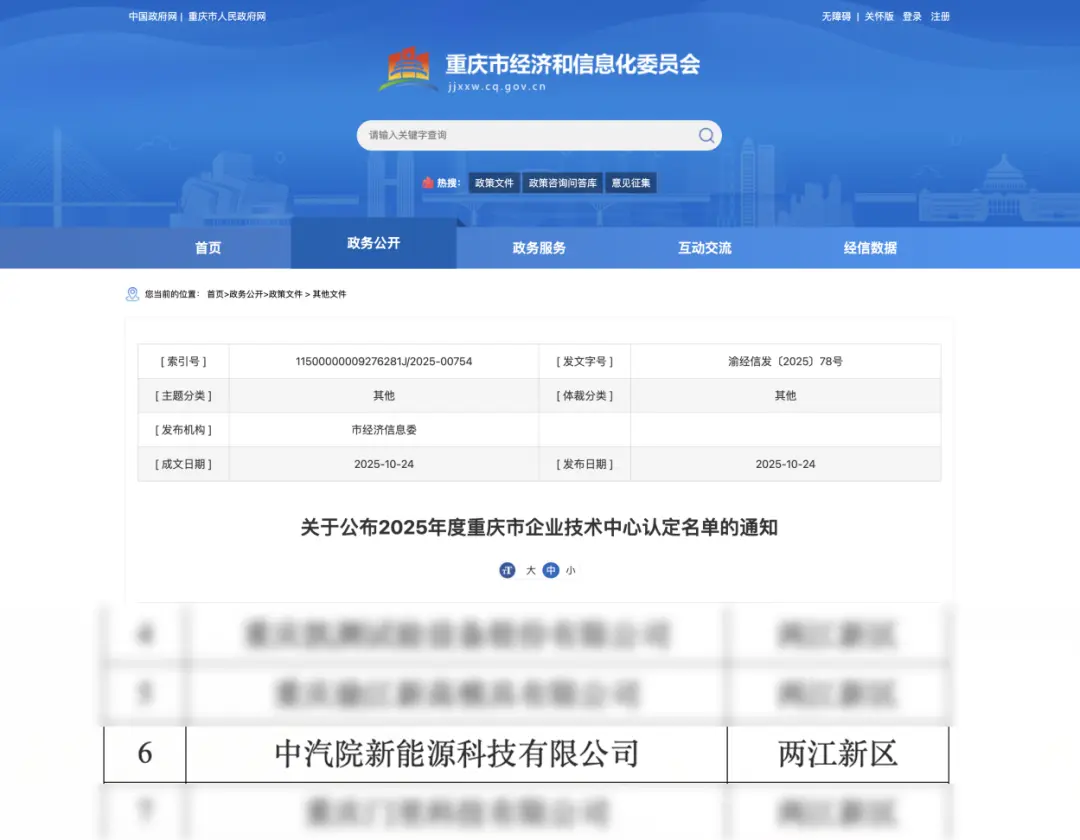
Task: Click the 登录 login link
Action: [x=913, y=16]
